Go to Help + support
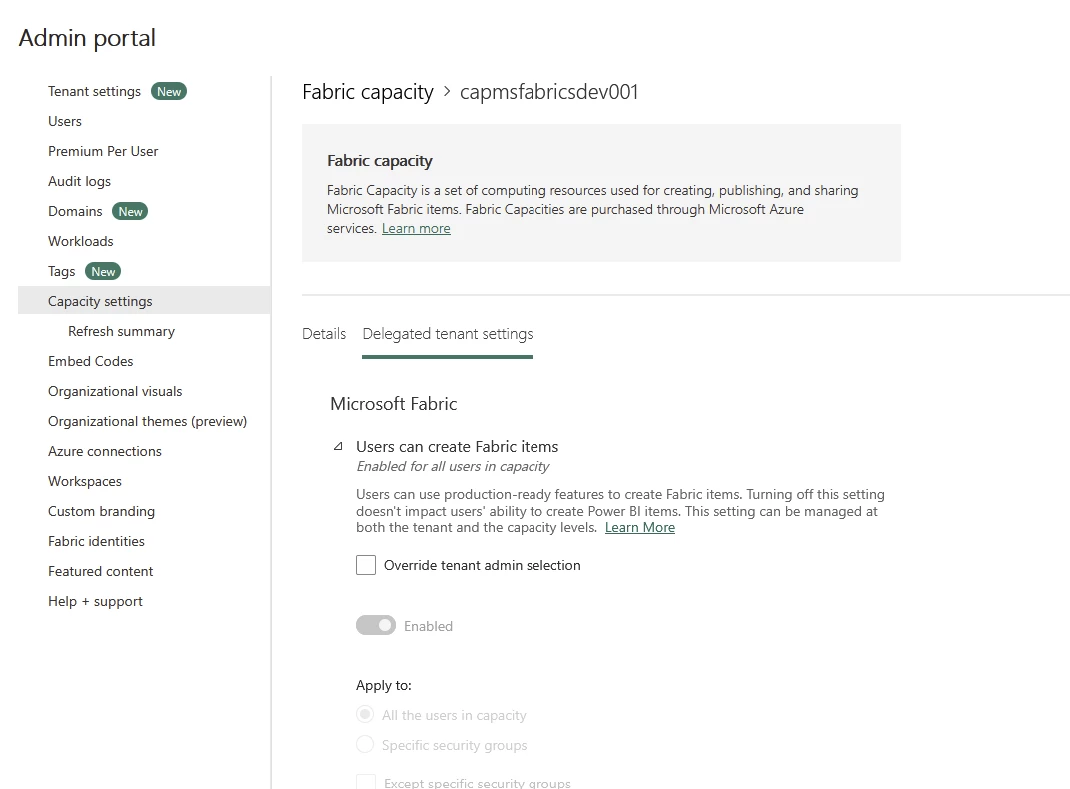1070x789 pixels. (95, 601)
